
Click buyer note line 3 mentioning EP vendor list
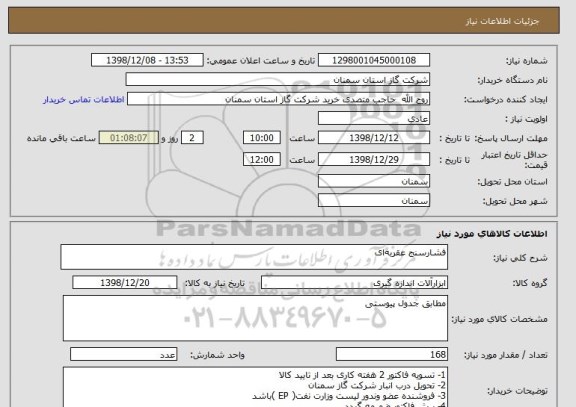coord(349,396)
